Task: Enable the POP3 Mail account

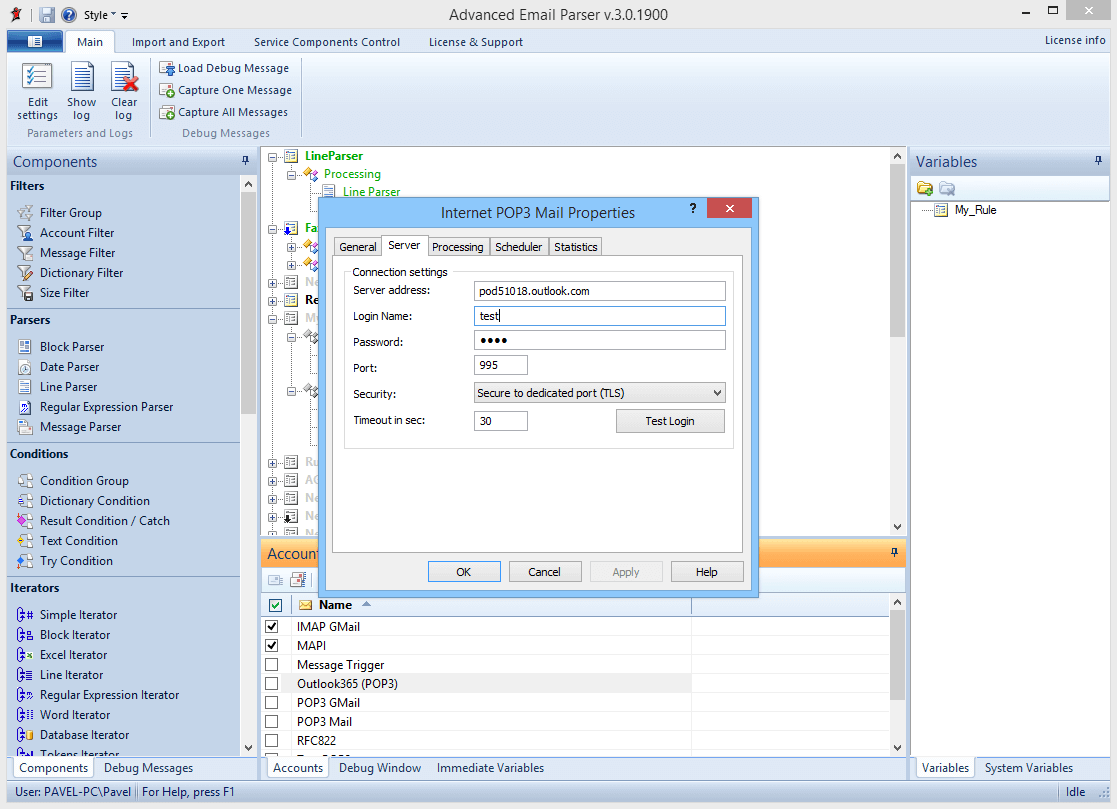Action: pyautogui.click(x=271, y=721)
